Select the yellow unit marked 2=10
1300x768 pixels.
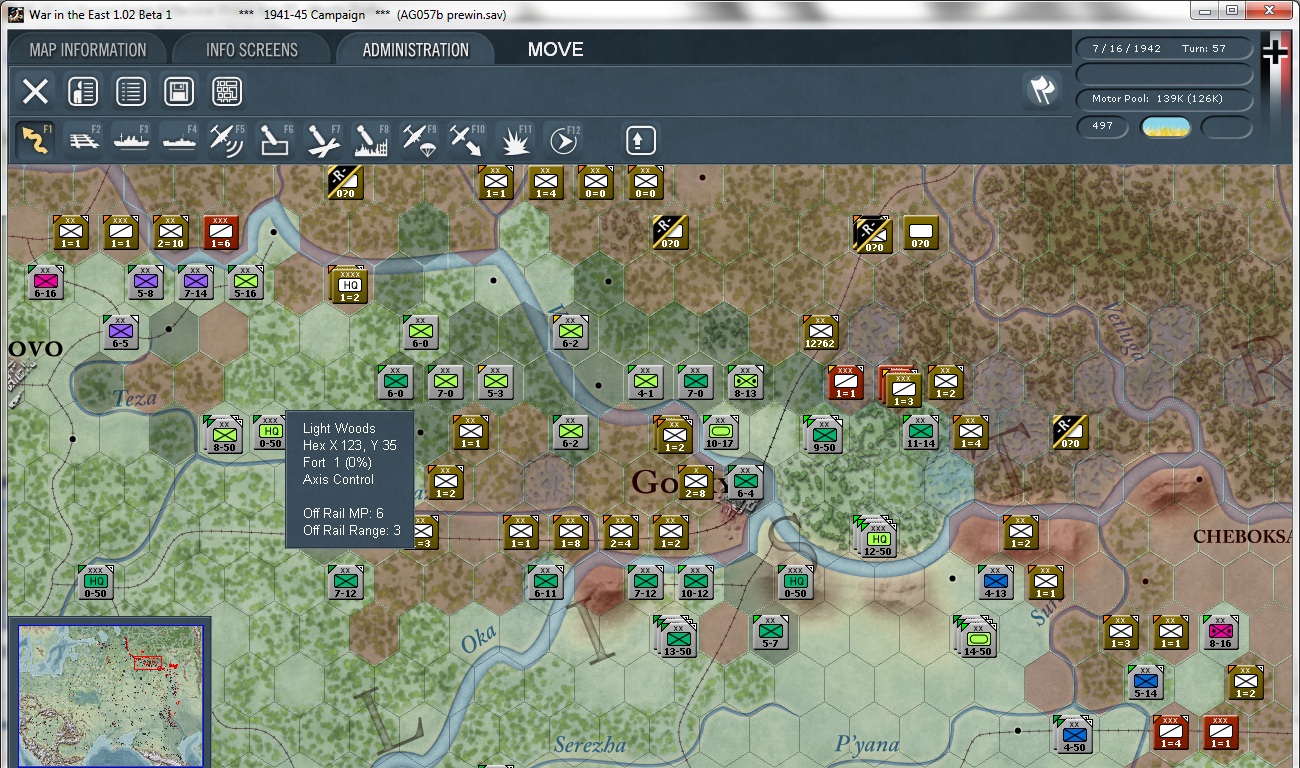170,233
